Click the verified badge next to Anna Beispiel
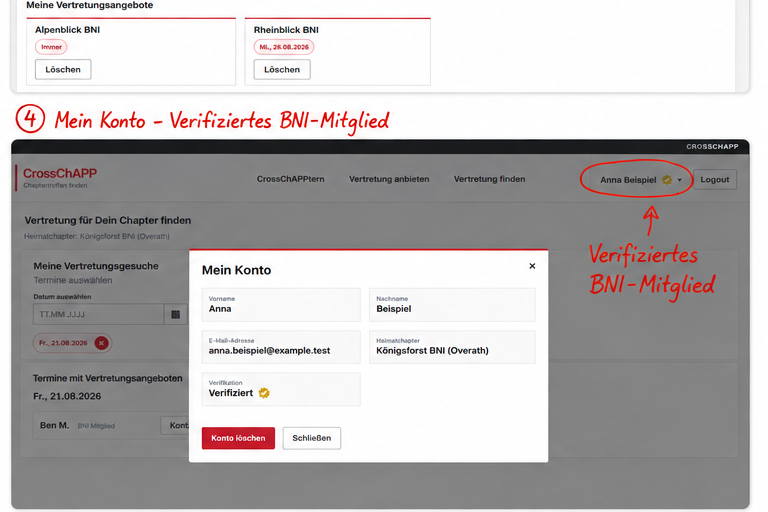The image size is (768, 512). click(x=667, y=180)
